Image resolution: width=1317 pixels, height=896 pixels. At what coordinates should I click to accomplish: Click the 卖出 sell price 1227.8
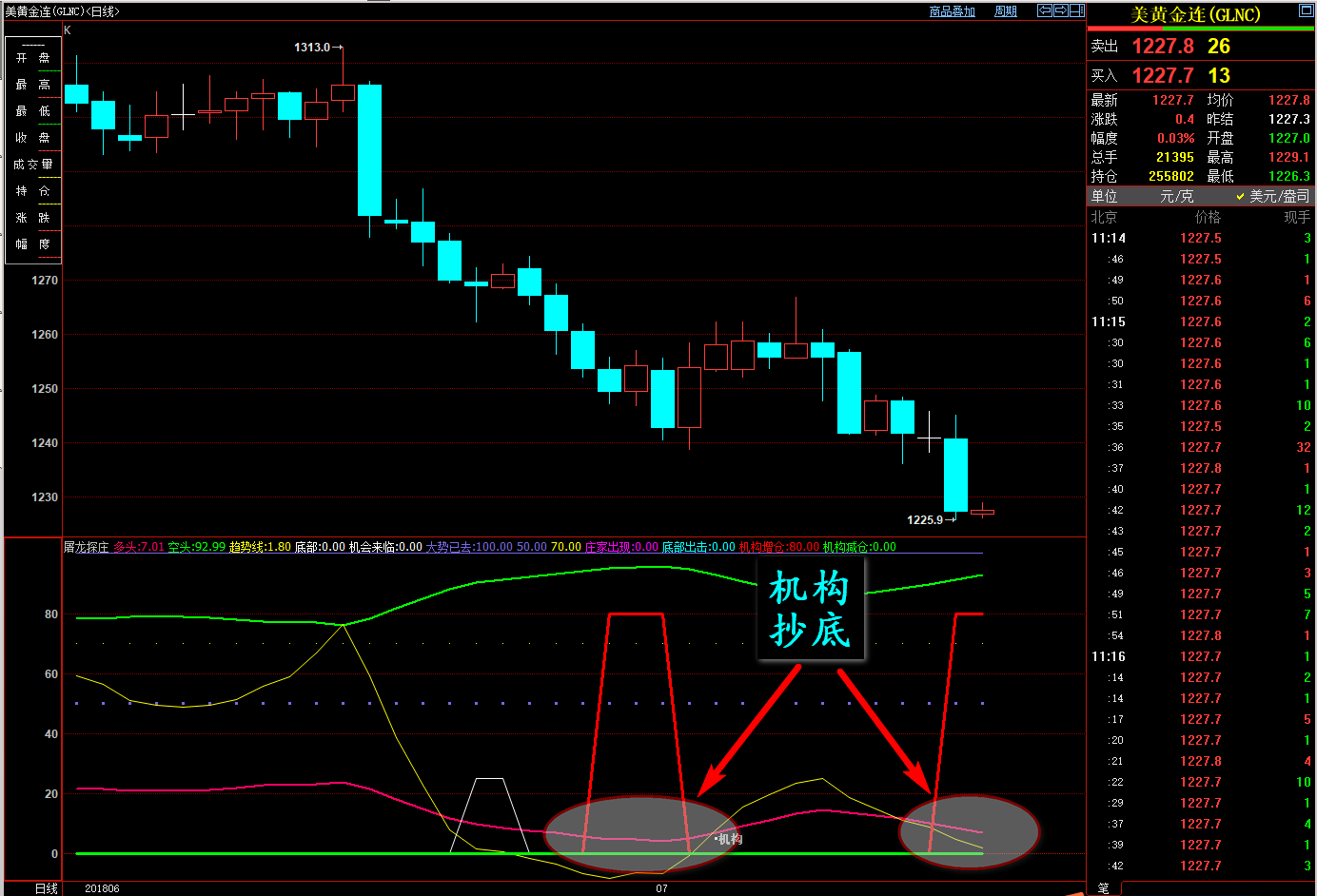coord(1162,46)
